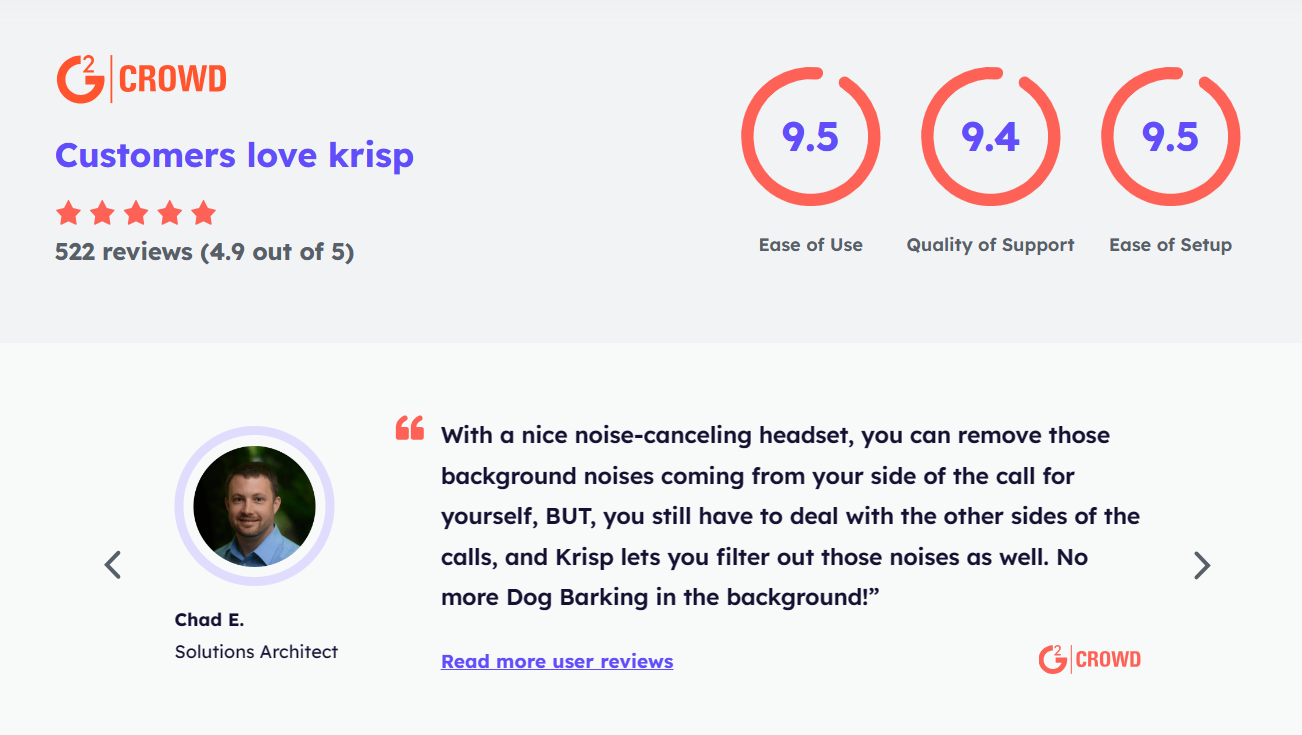Click the fifth rating star
Viewport: 1302px width, 735px height.
tap(204, 212)
